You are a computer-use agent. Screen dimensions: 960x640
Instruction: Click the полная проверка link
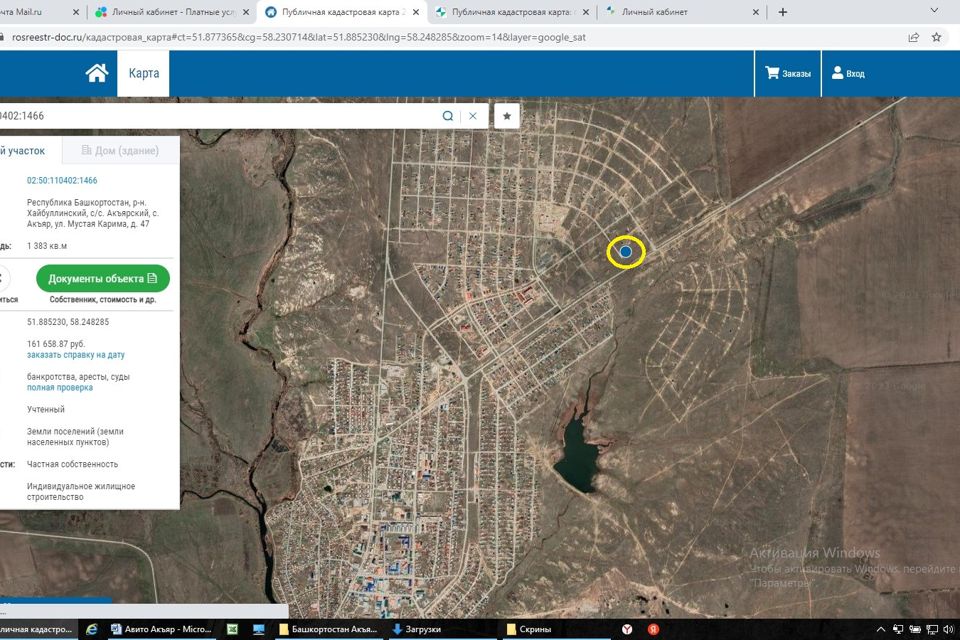pyautogui.click(x=60, y=387)
